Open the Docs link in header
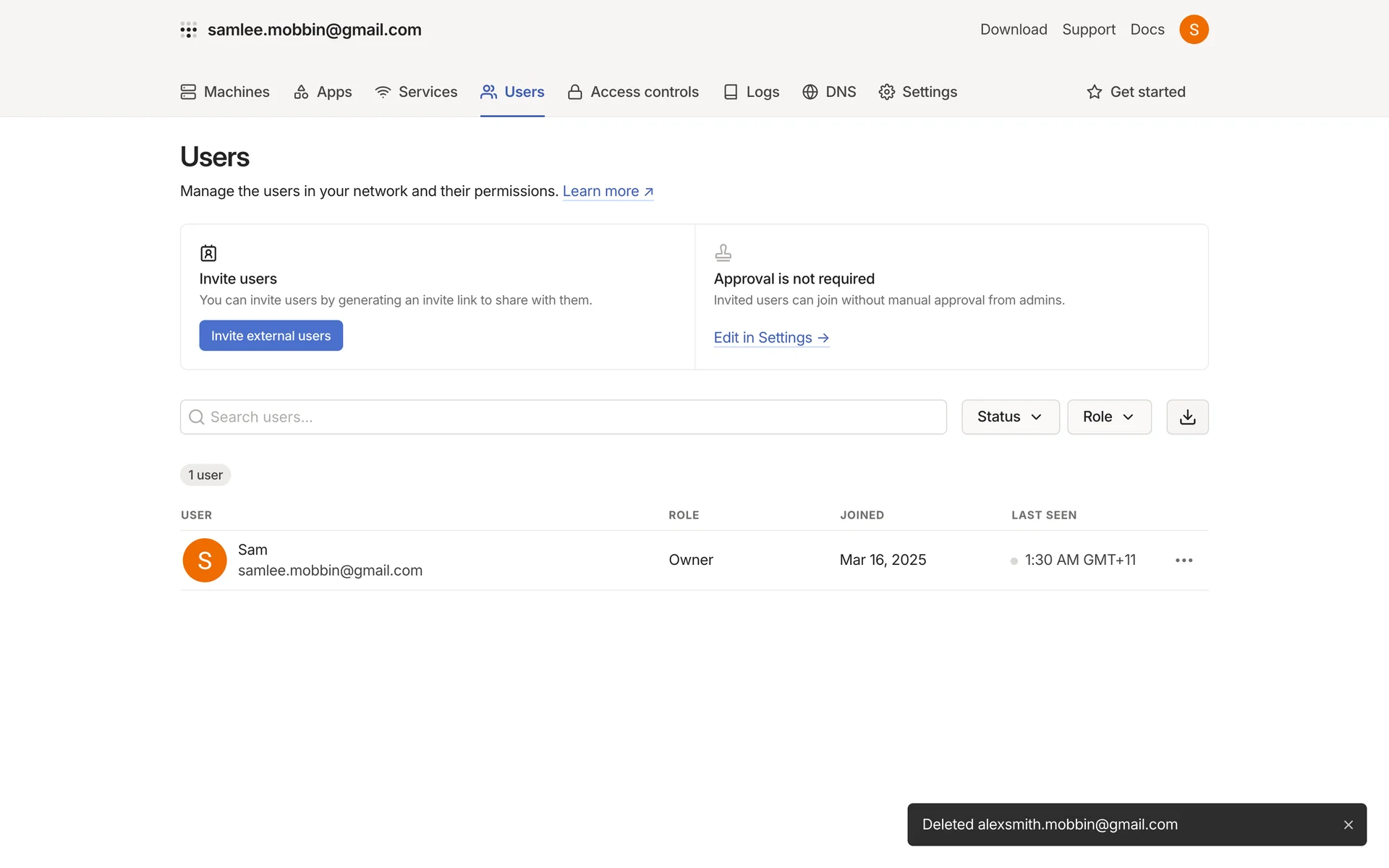The image size is (1389, 868). tap(1147, 30)
